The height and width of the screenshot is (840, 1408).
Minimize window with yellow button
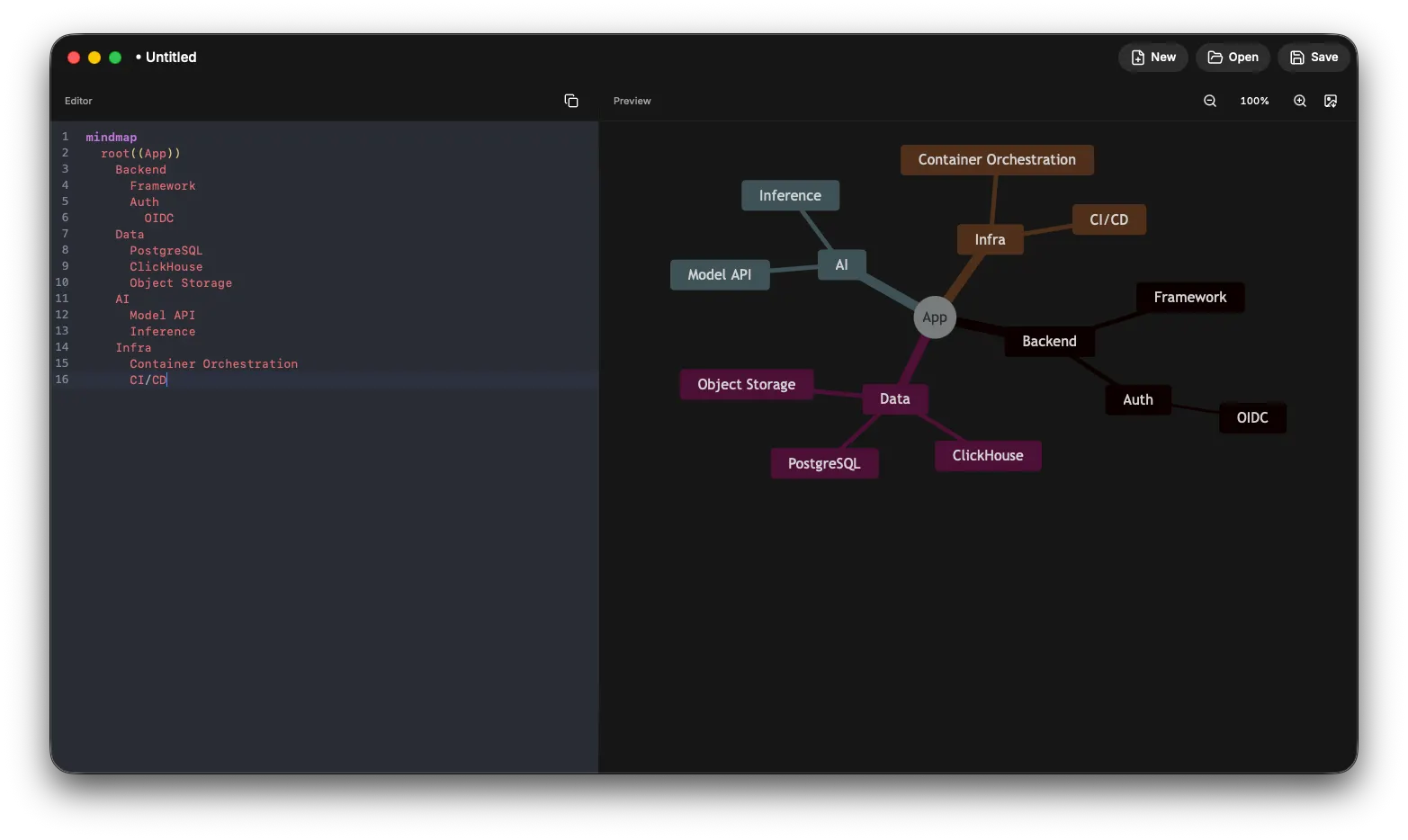click(x=94, y=58)
